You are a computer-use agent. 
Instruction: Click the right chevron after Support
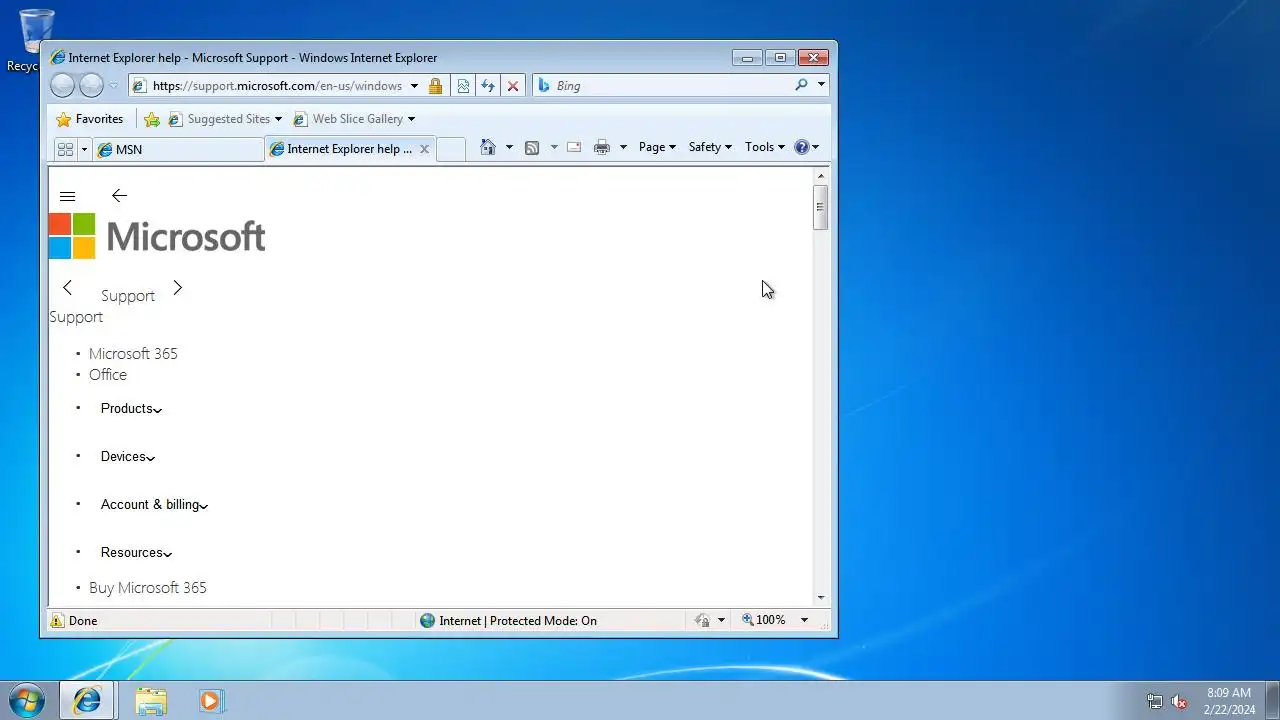pos(178,288)
